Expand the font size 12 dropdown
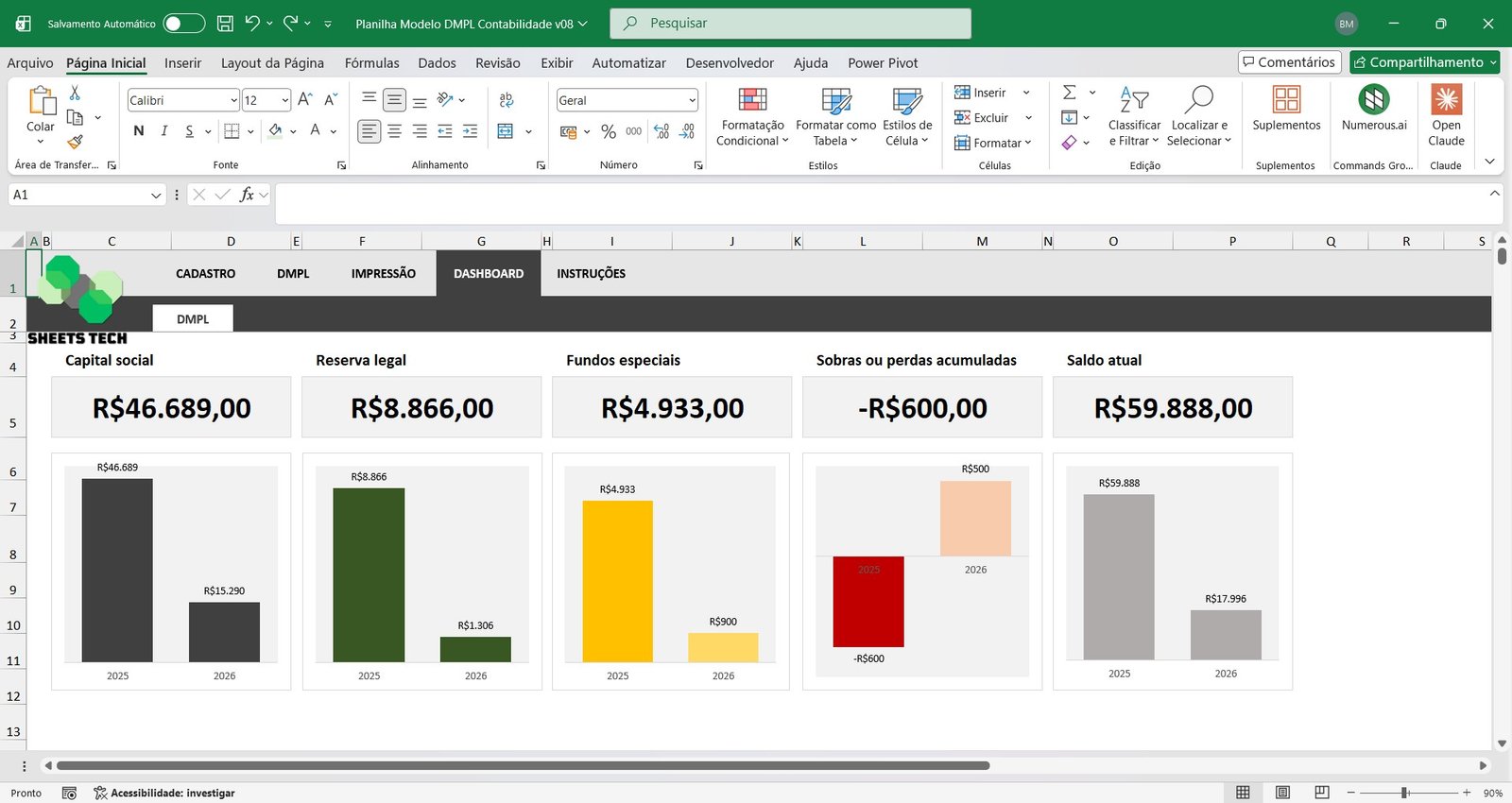 coord(284,100)
